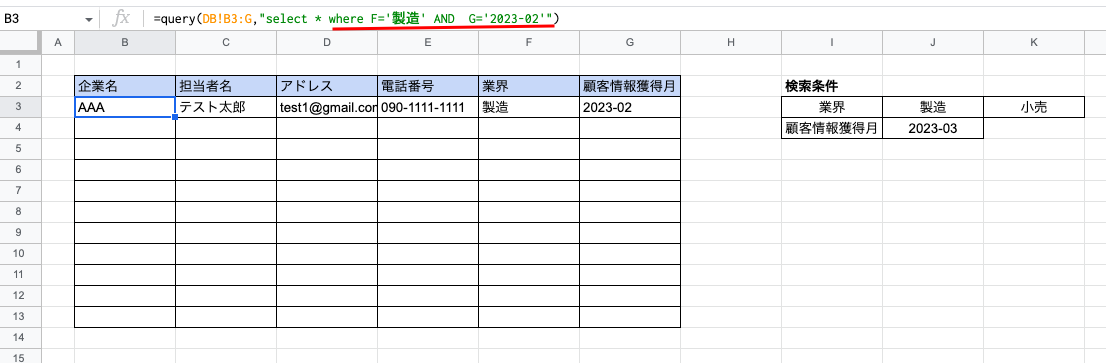Select column E header
Screen dimensions: 1106x363
pos(427,43)
